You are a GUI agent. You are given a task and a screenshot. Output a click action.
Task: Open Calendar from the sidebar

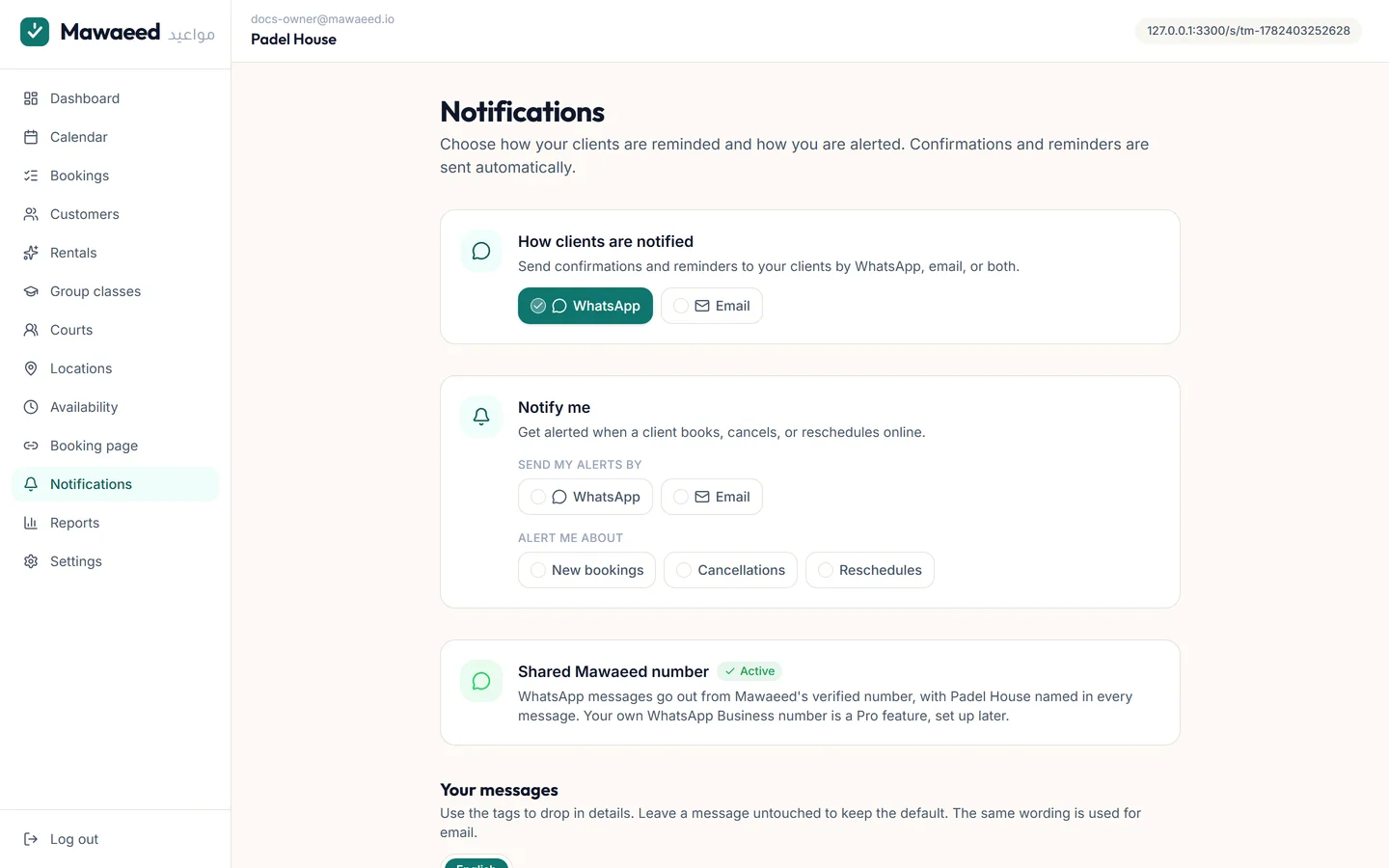(x=116, y=137)
